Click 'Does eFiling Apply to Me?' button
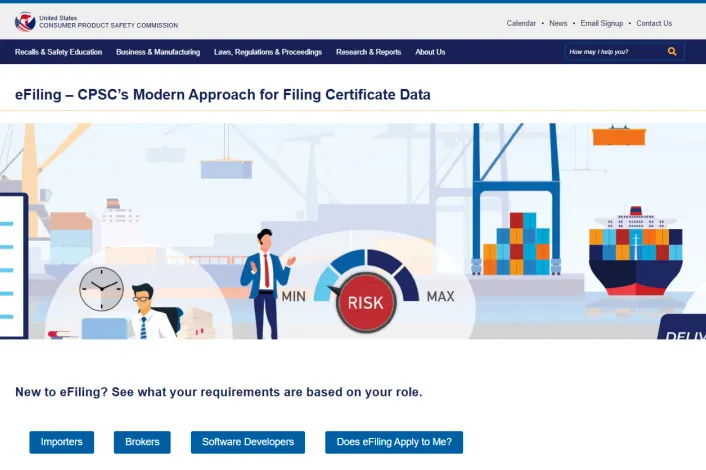Image resolution: width=706 pixels, height=470 pixels. [394, 442]
